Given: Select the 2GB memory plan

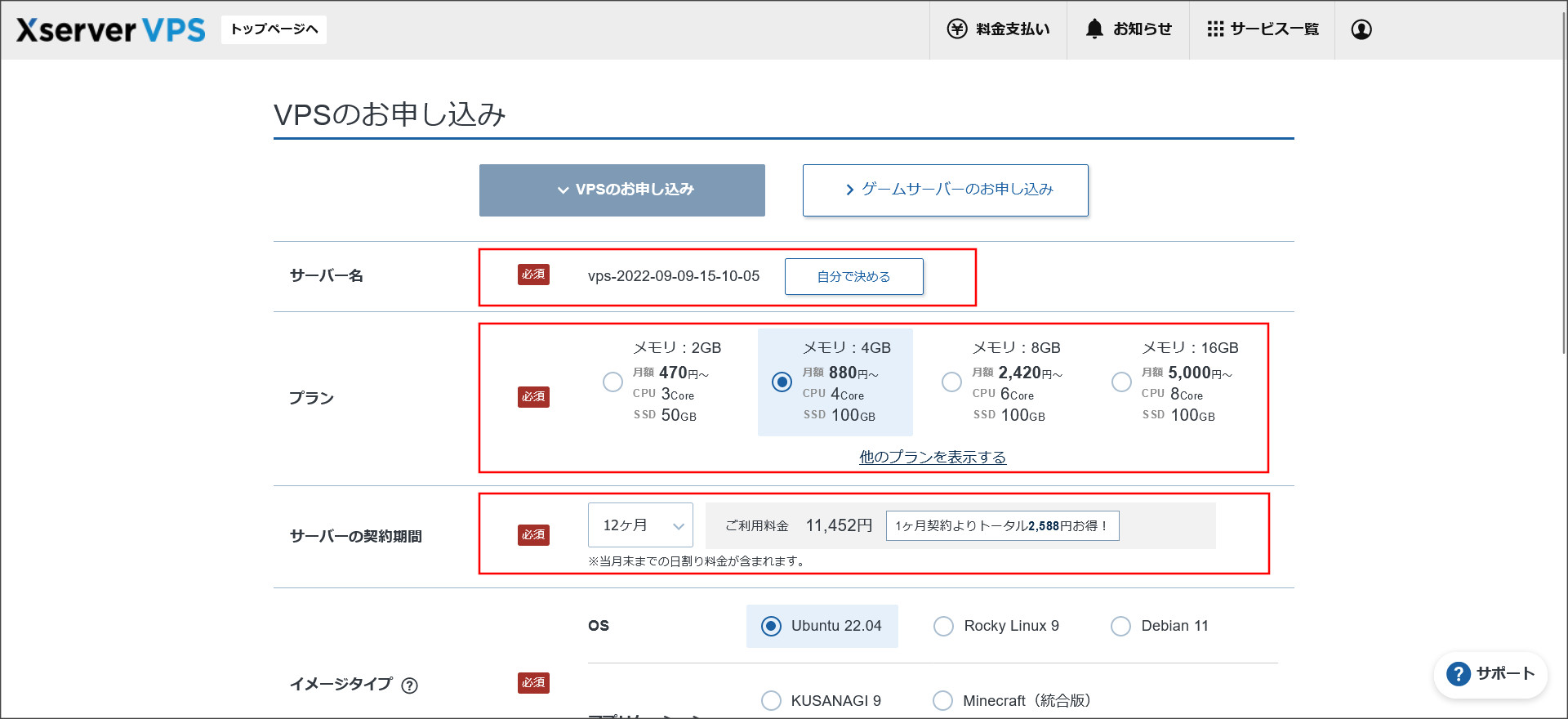Looking at the screenshot, I should [612, 382].
